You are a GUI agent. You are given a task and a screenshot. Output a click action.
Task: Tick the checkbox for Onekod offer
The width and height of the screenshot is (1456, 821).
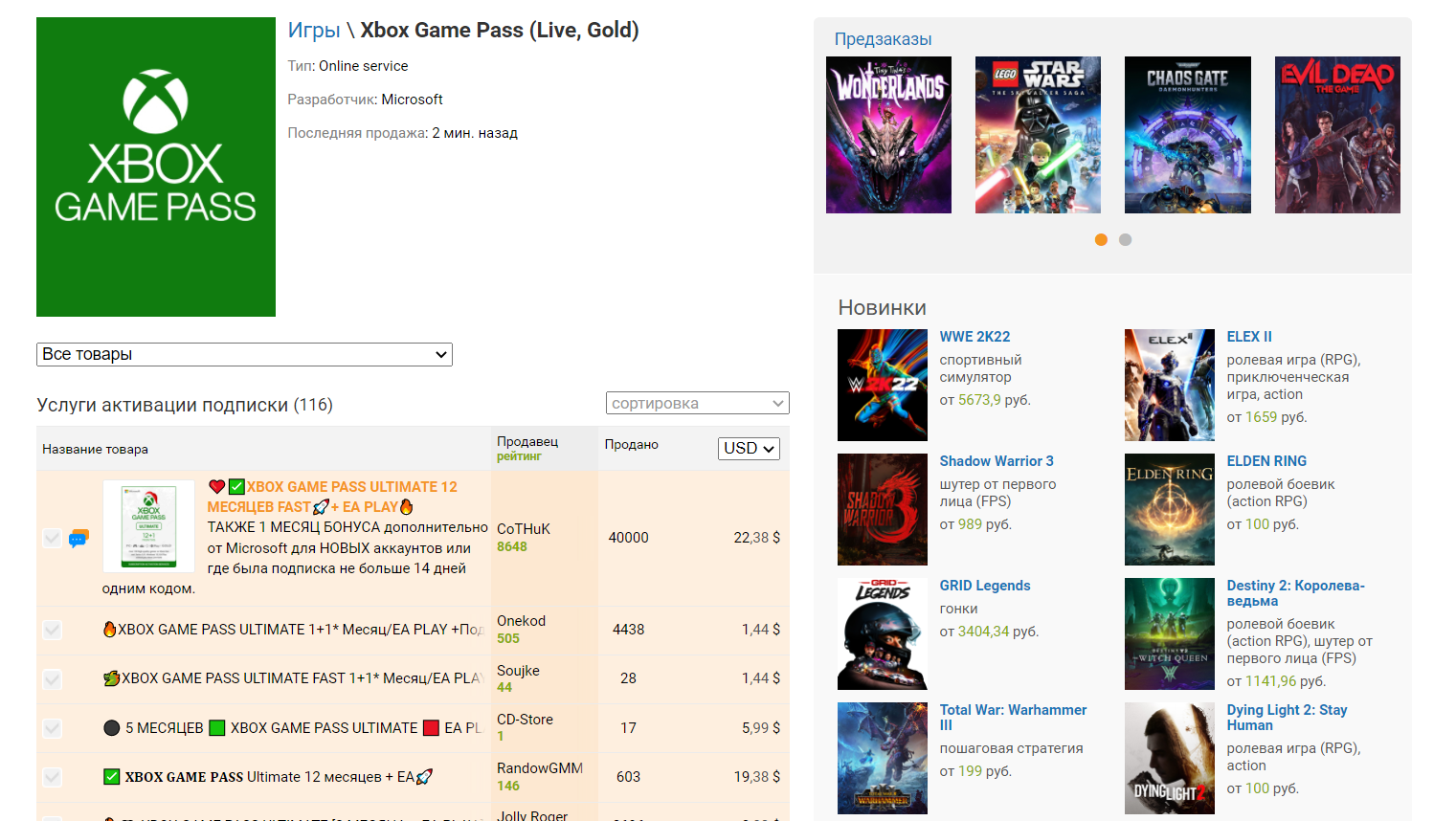(x=53, y=630)
